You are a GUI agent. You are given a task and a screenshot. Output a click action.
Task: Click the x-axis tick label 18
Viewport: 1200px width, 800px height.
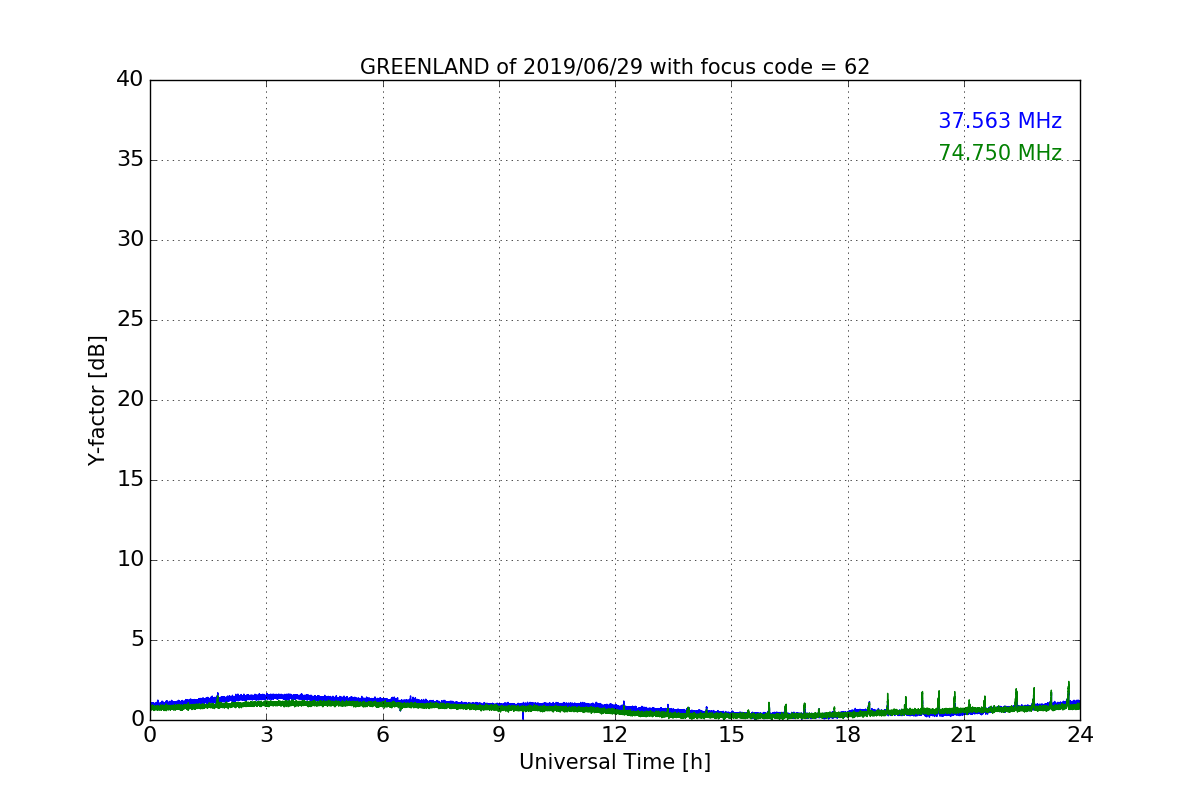(x=848, y=735)
